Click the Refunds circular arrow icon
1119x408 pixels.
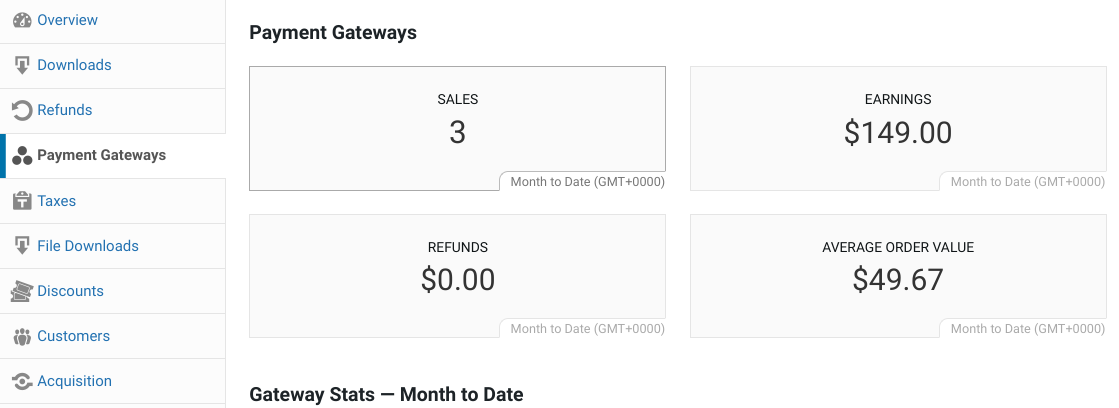point(22,111)
